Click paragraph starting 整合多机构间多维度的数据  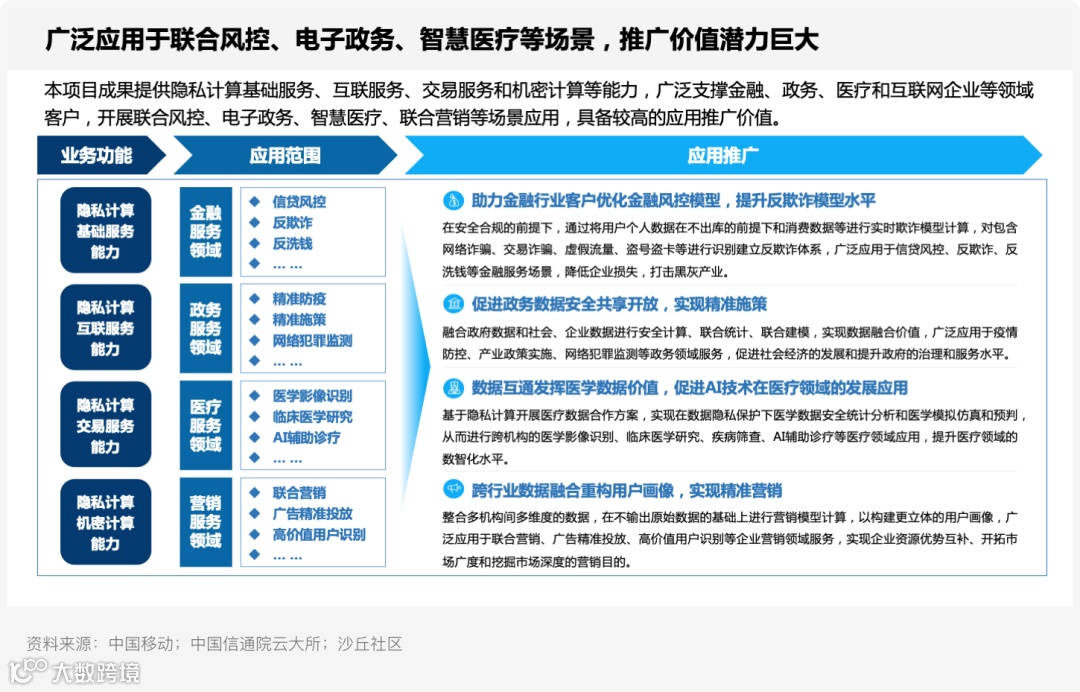729,539
